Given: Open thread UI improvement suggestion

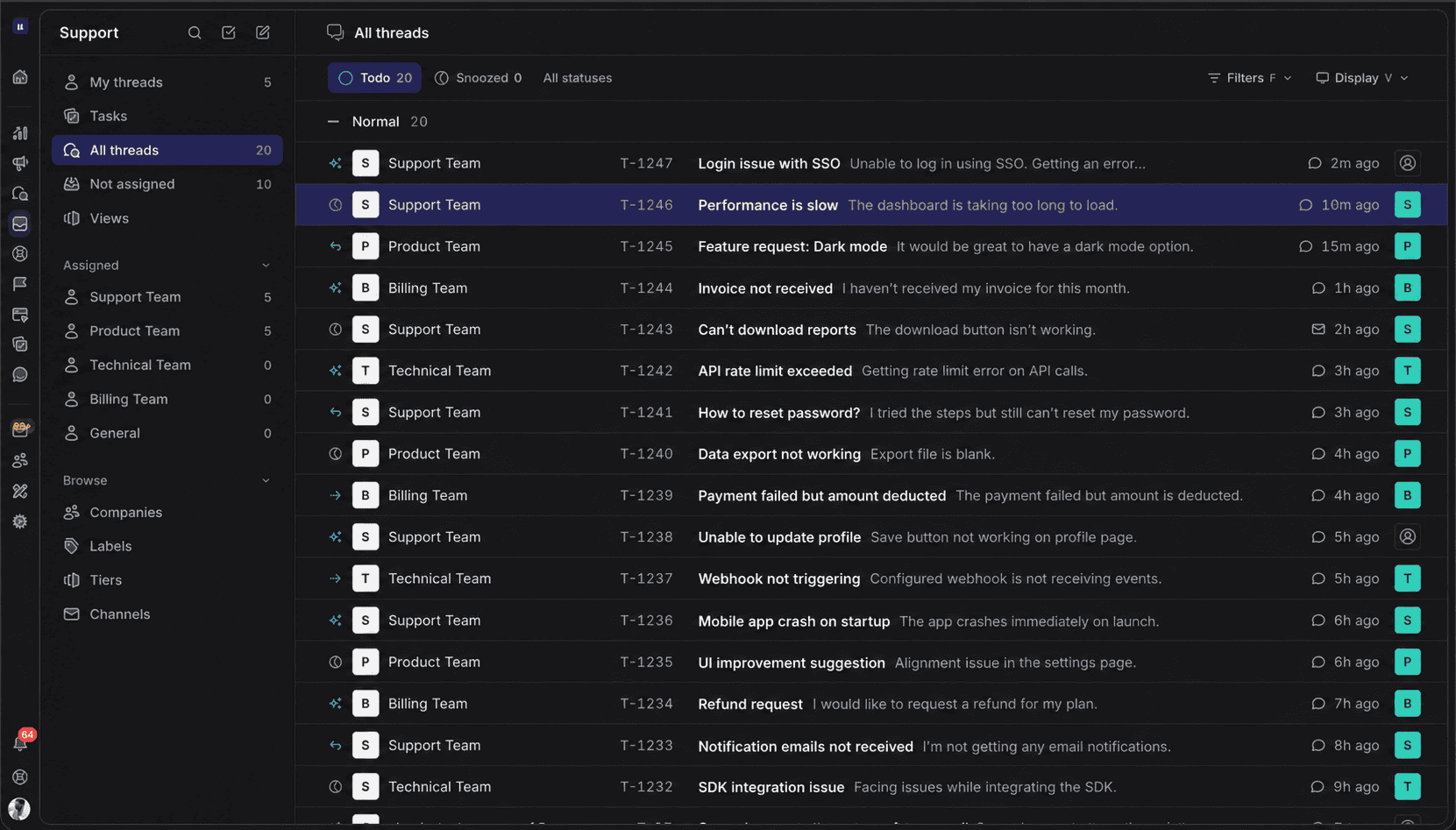Looking at the screenshot, I should [x=871, y=662].
